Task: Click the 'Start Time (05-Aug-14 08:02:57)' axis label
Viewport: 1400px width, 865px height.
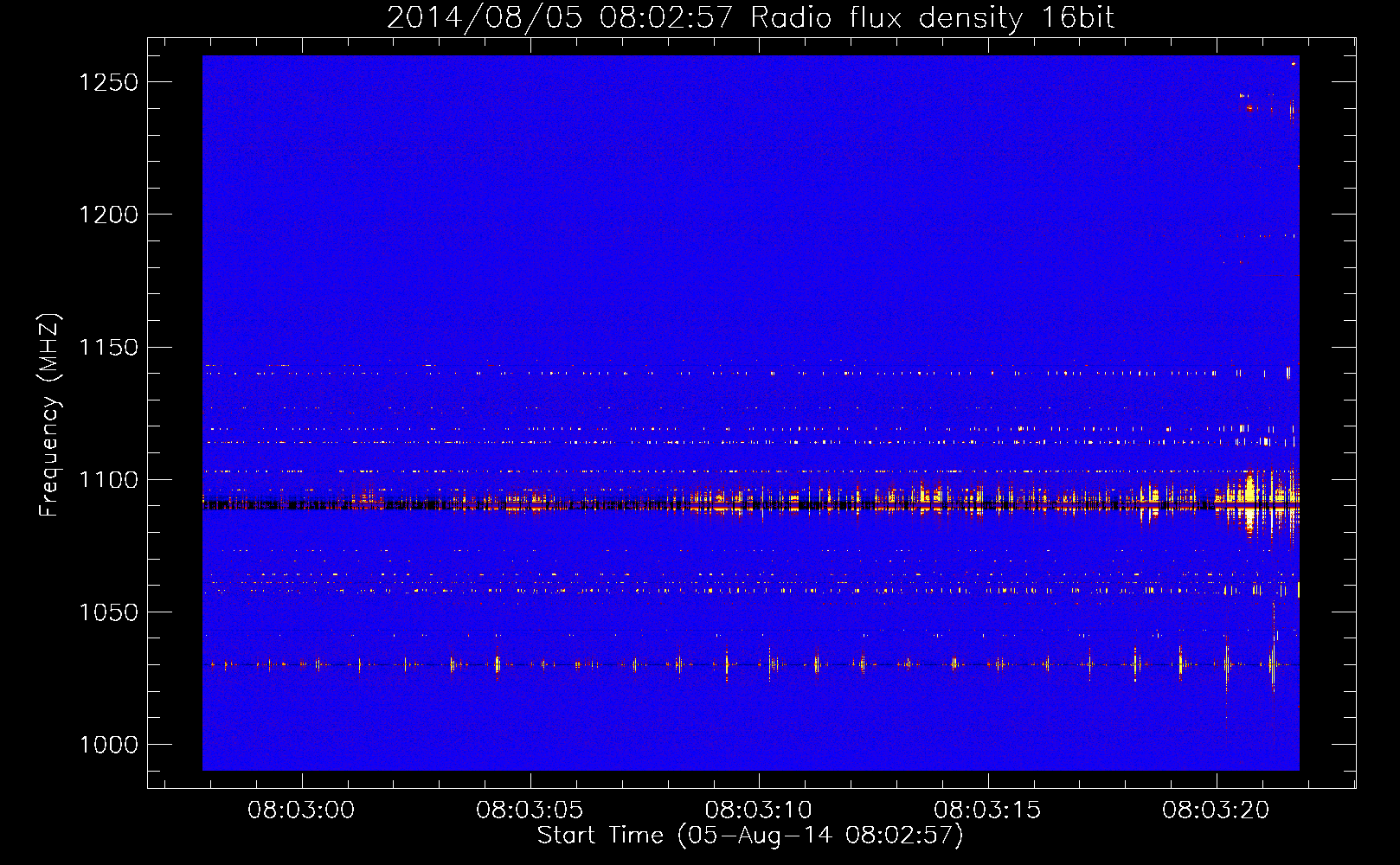Action: pos(750,836)
